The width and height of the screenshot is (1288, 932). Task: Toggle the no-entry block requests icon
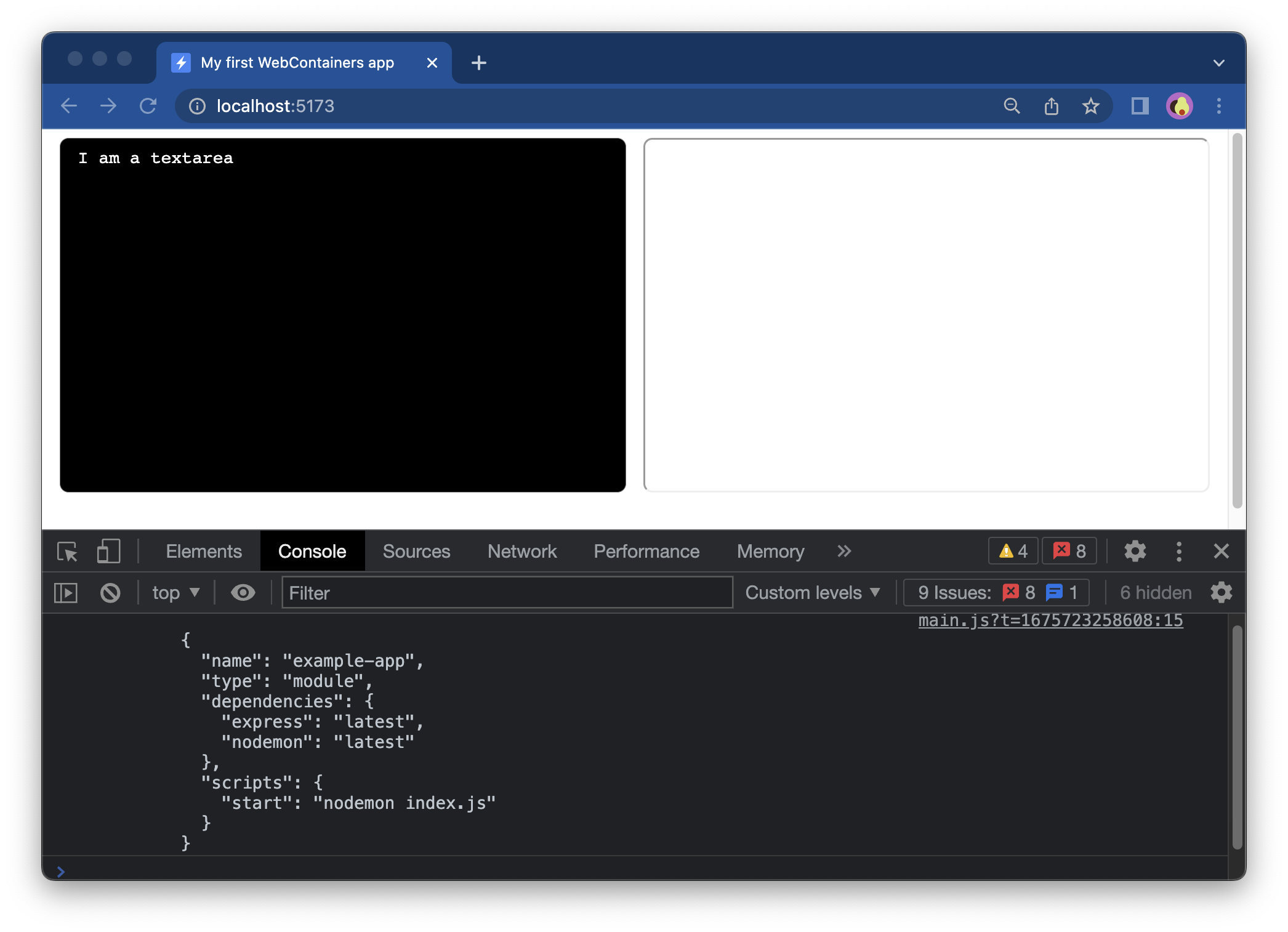pyautogui.click(x=109, y=593)
